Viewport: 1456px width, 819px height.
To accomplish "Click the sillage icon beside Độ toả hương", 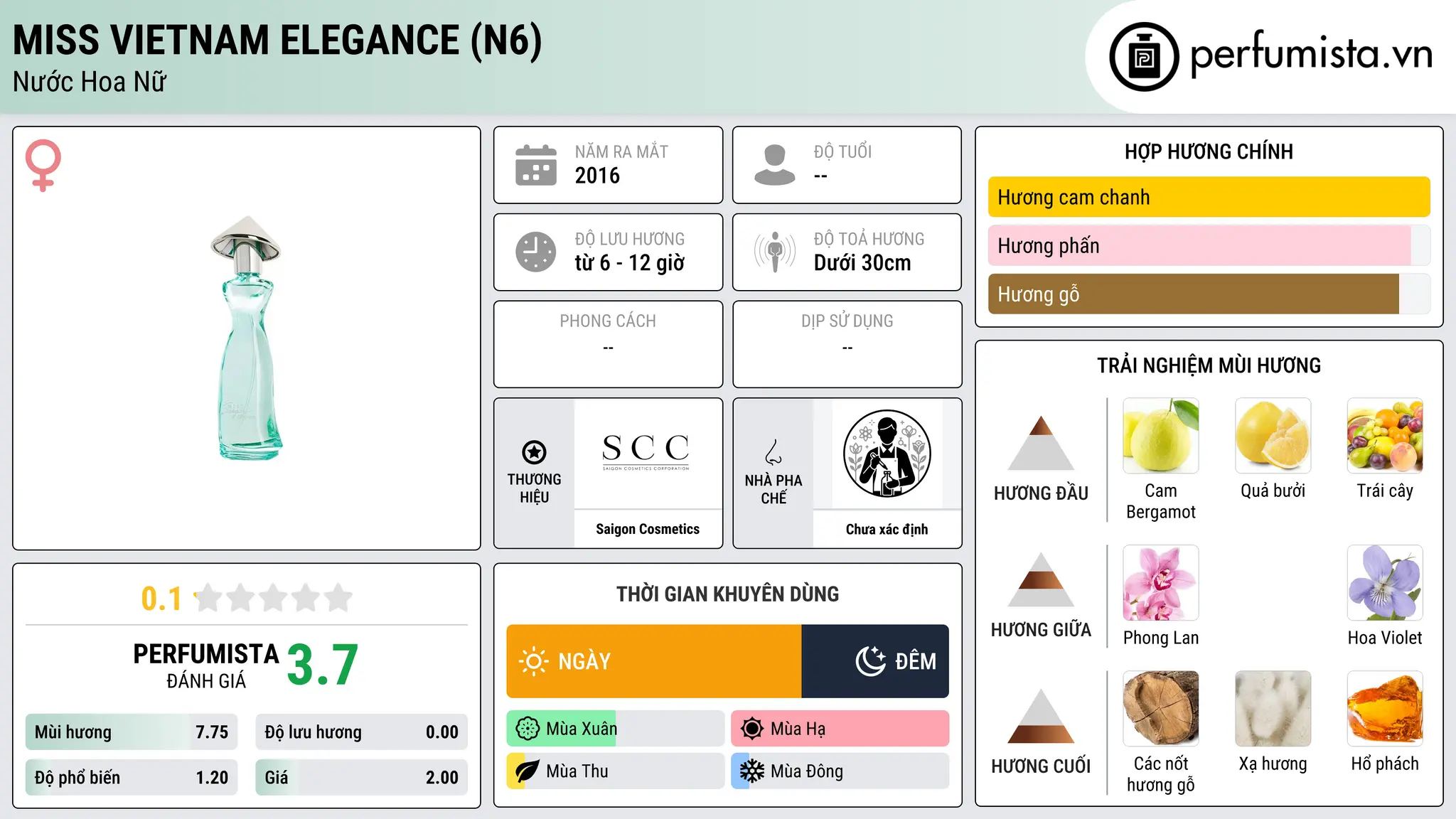I will (x=775, y=252).
